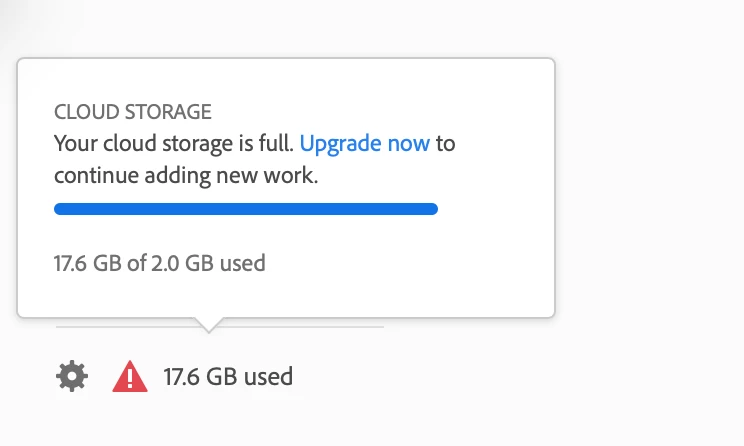Dismiss popover by clicking empty area right
Image resolution: width=744 pixels, height=446 pixels.
(650, 214)
